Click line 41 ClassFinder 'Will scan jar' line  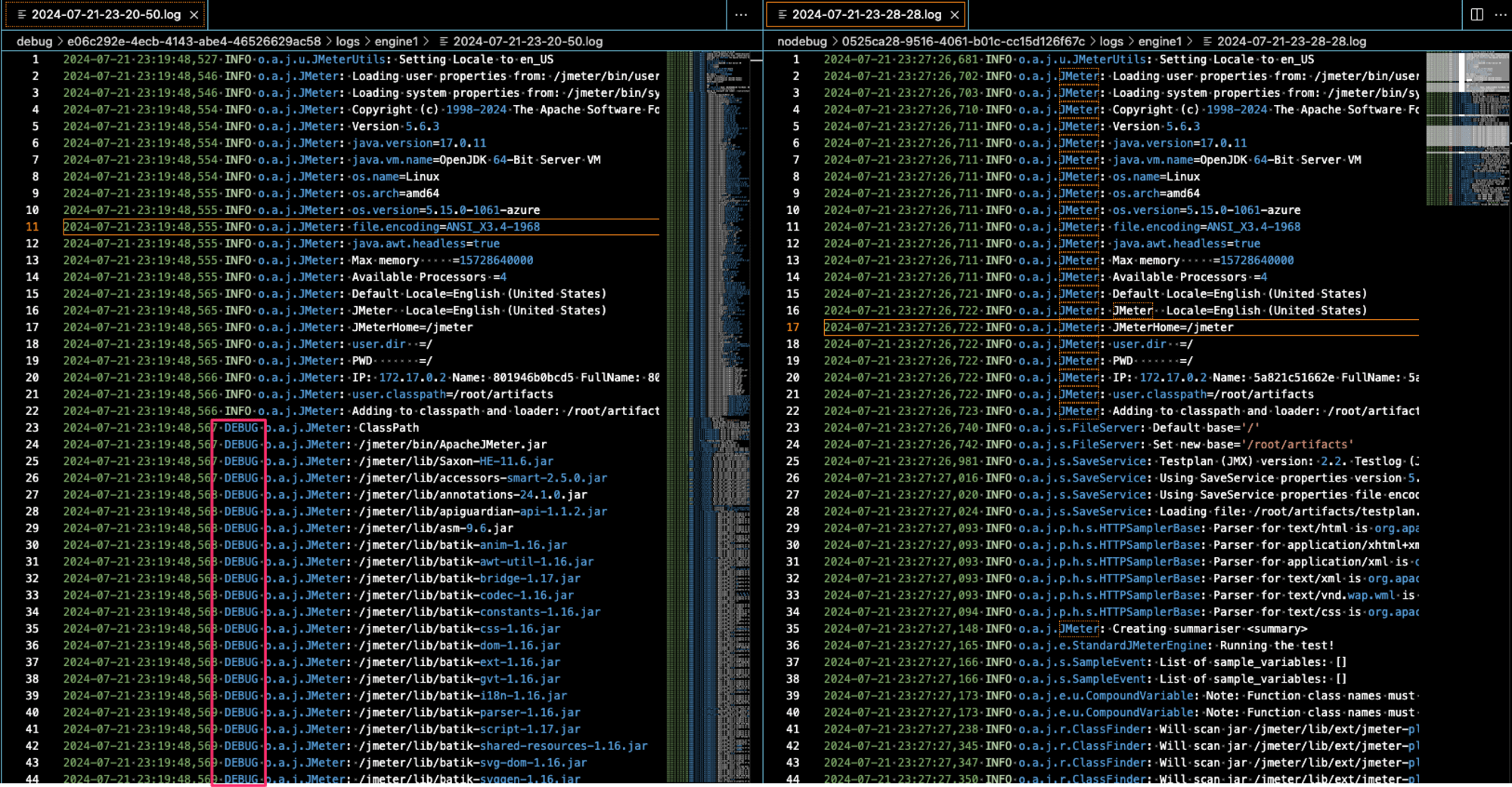(1122, 730)
